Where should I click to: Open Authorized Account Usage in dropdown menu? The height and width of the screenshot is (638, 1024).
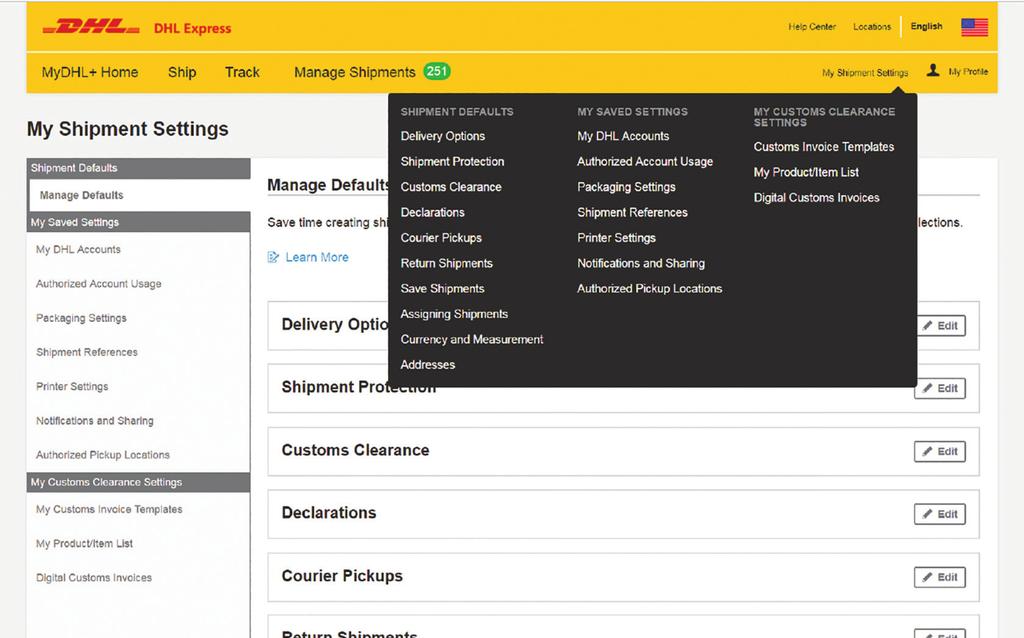(x=645, y=161)
